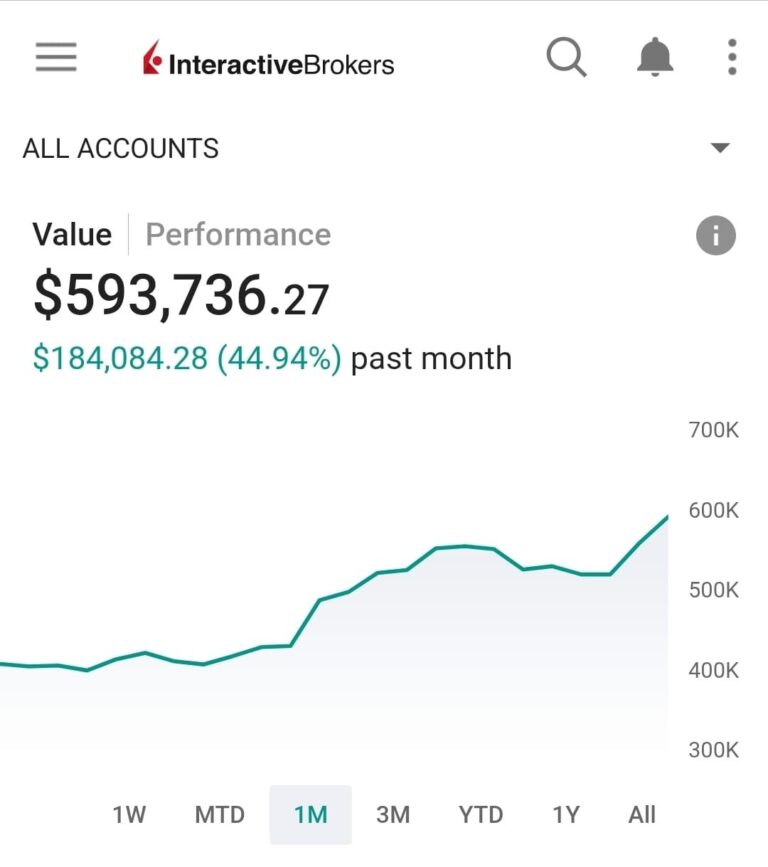Select the 1M time range
Viewport: 768px width, 867px height.
pos(310,815)
